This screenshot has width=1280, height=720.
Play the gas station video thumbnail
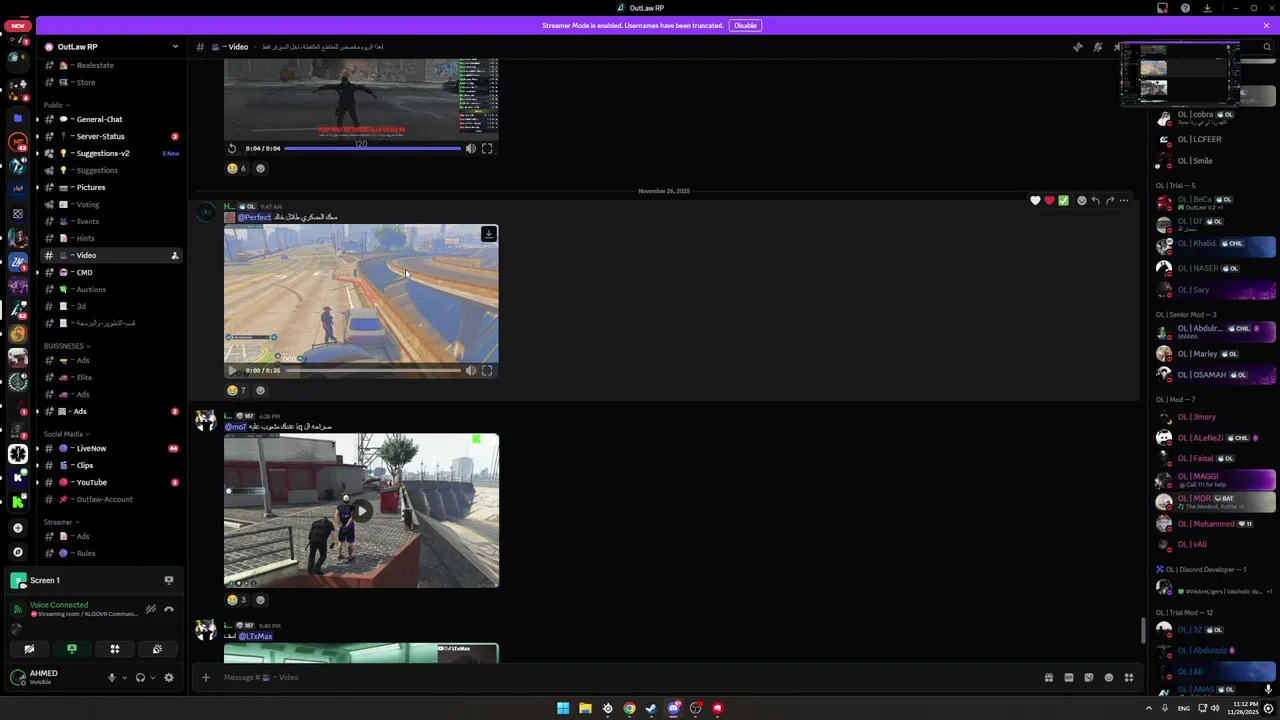tap(361, 511)
